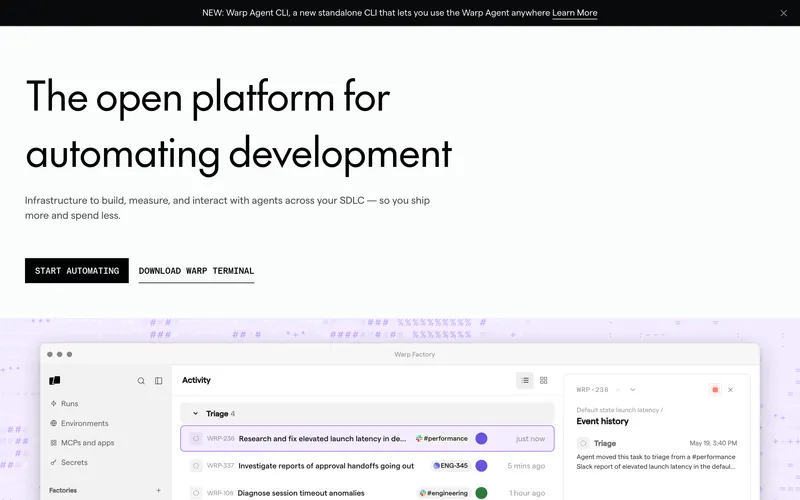Follow the DOWNLOAD WARP TERMINAL link

click(x=196, y=271)
